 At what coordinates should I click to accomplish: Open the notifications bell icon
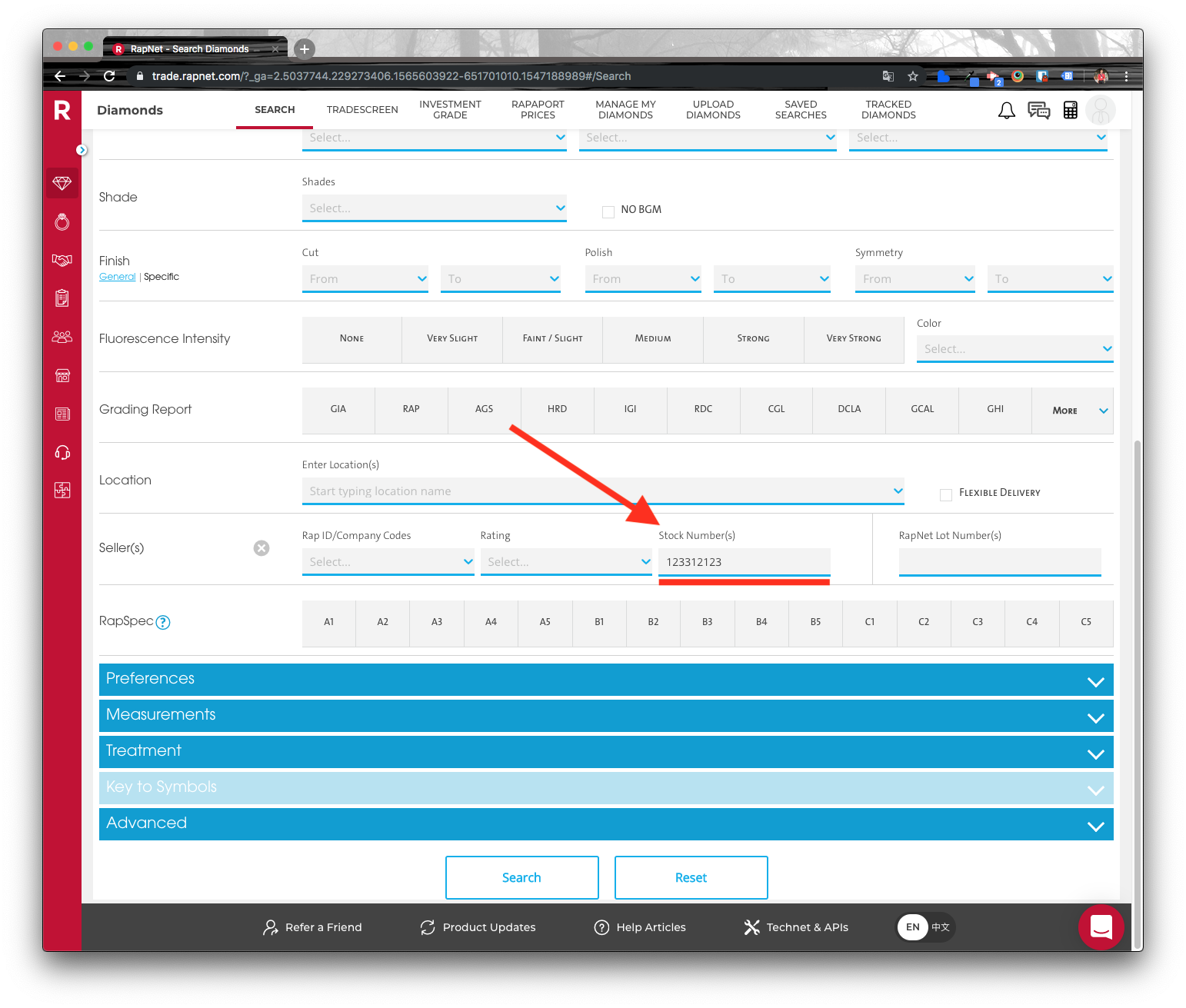point(1006,111)
